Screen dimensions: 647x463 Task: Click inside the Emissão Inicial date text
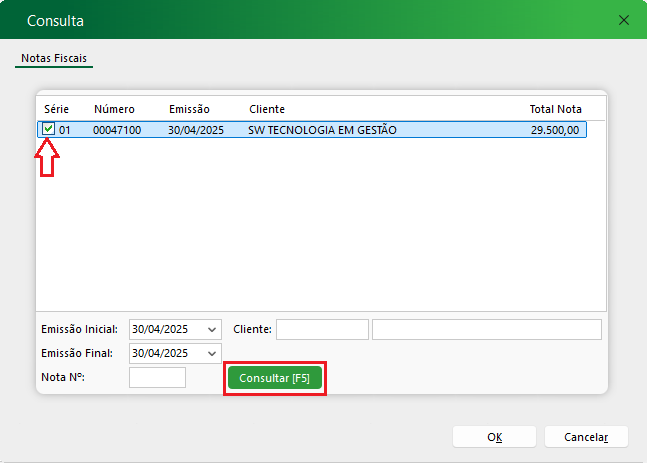click(160, 330)
